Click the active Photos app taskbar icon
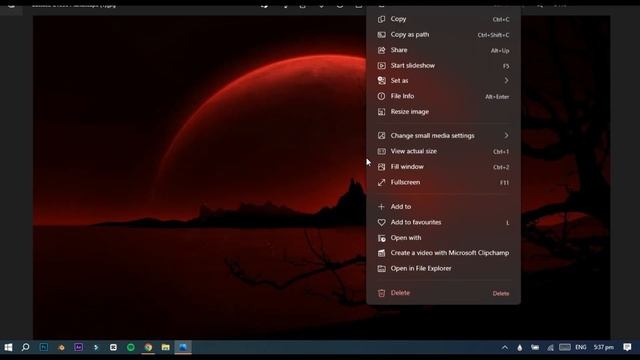The image size is (640, 360). point(183,347)
